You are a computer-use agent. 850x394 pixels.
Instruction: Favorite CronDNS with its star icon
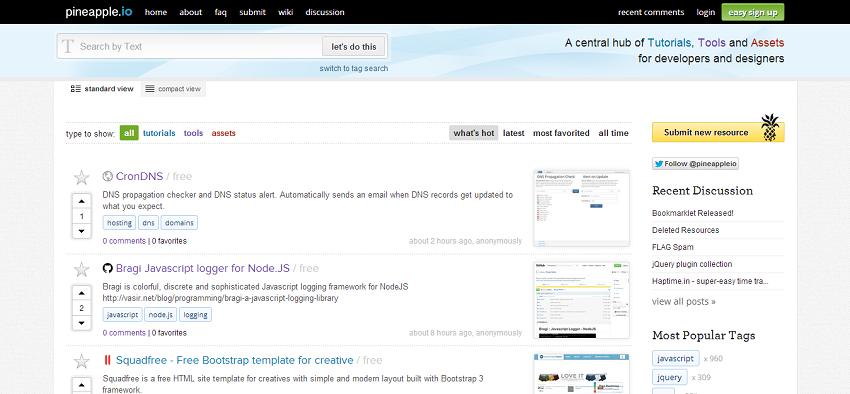(x=81, y=177)
